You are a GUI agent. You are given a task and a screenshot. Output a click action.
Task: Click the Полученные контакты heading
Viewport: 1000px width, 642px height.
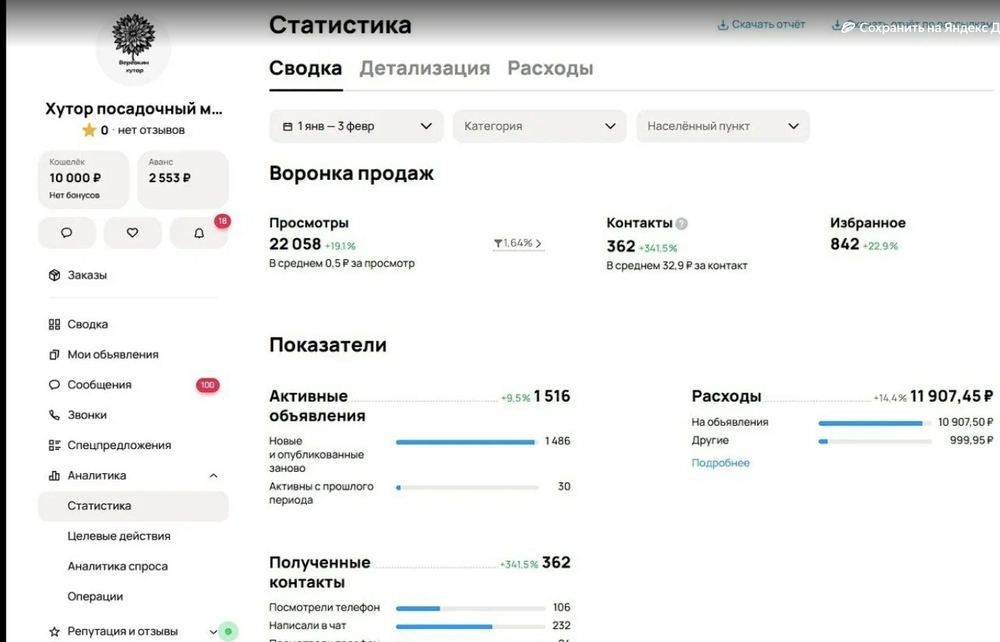point(320,573)
